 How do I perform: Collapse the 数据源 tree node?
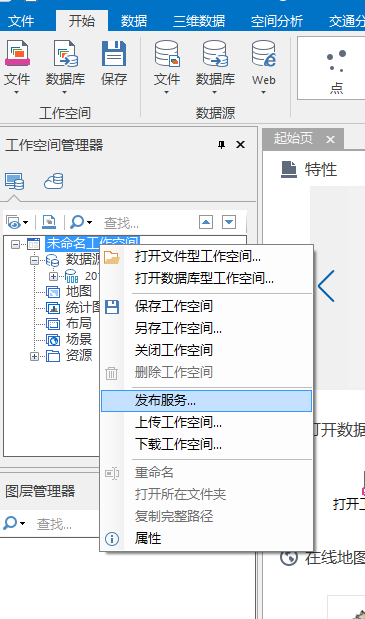[x=35, y=261]
